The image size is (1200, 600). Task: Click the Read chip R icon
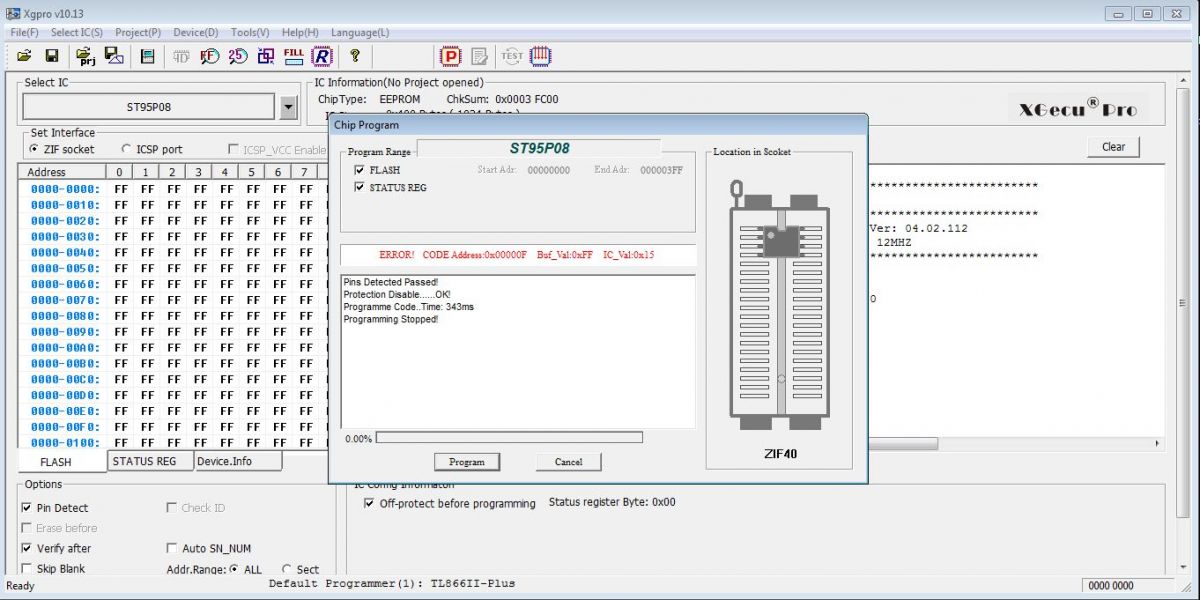(322, 56)
